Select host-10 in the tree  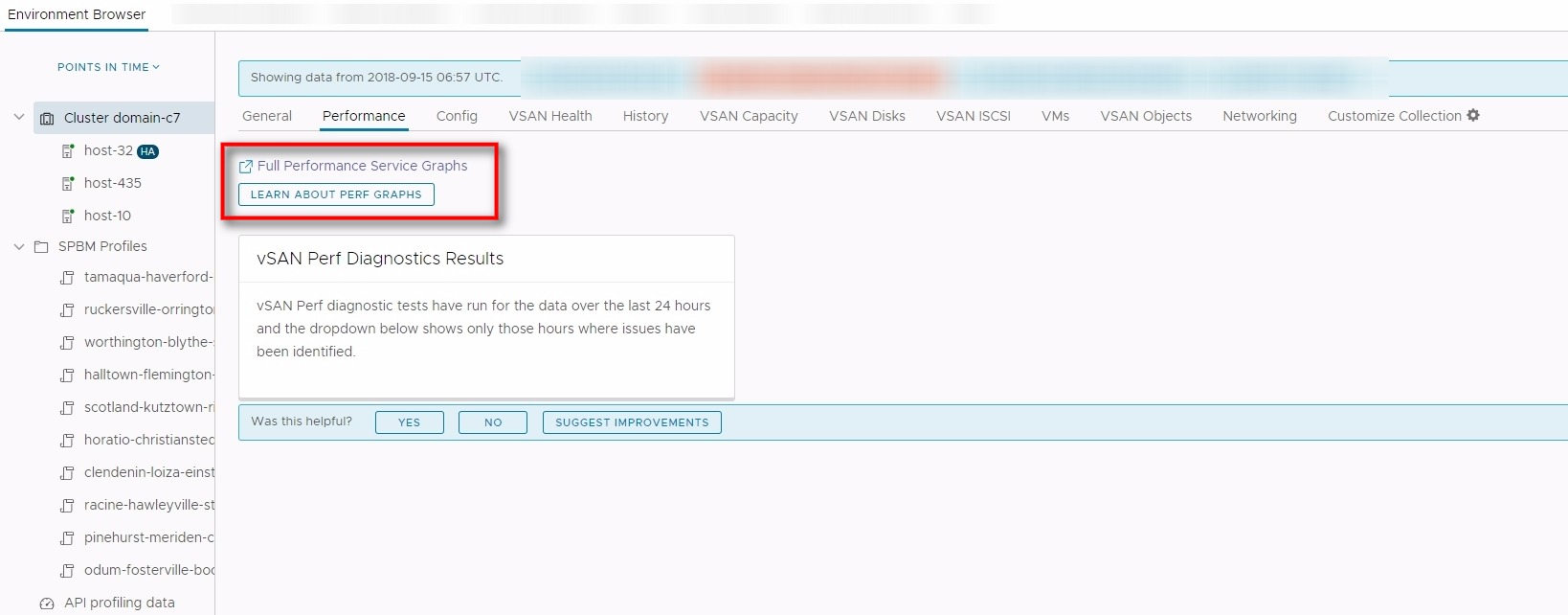tap(107, 216)
